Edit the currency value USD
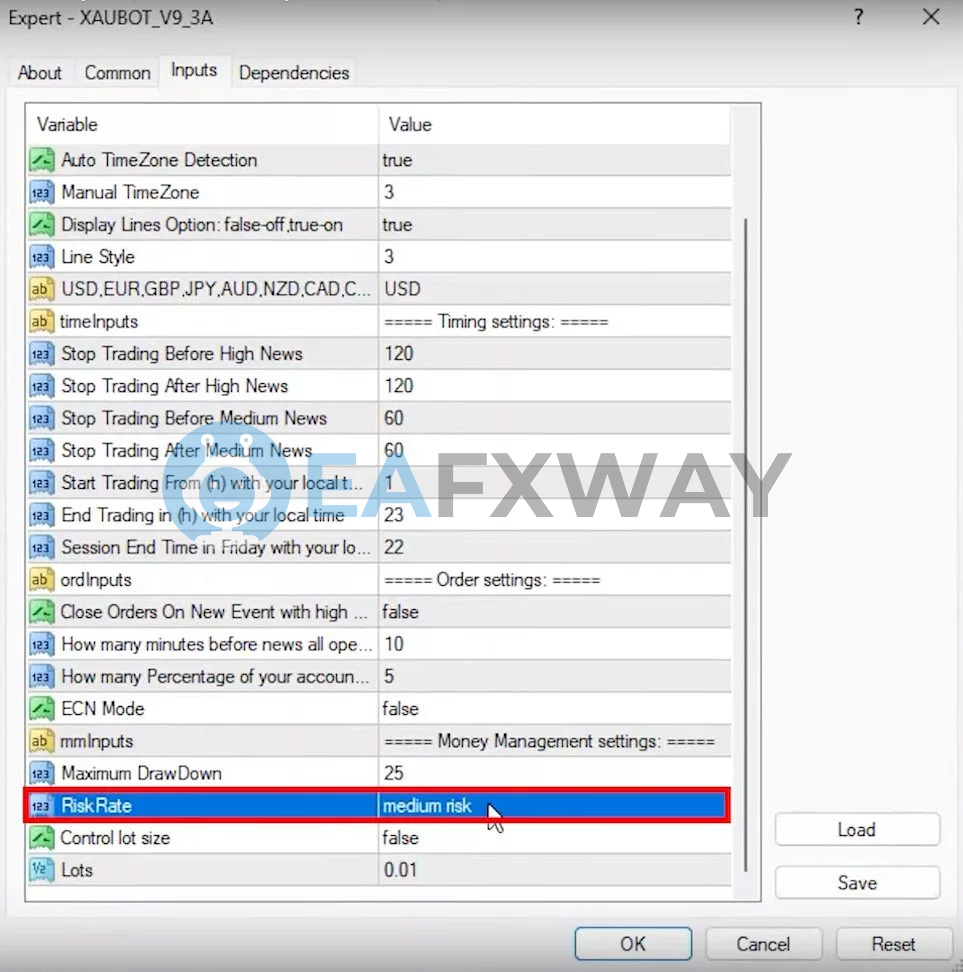The image size is (963, 972). (554, 289)
